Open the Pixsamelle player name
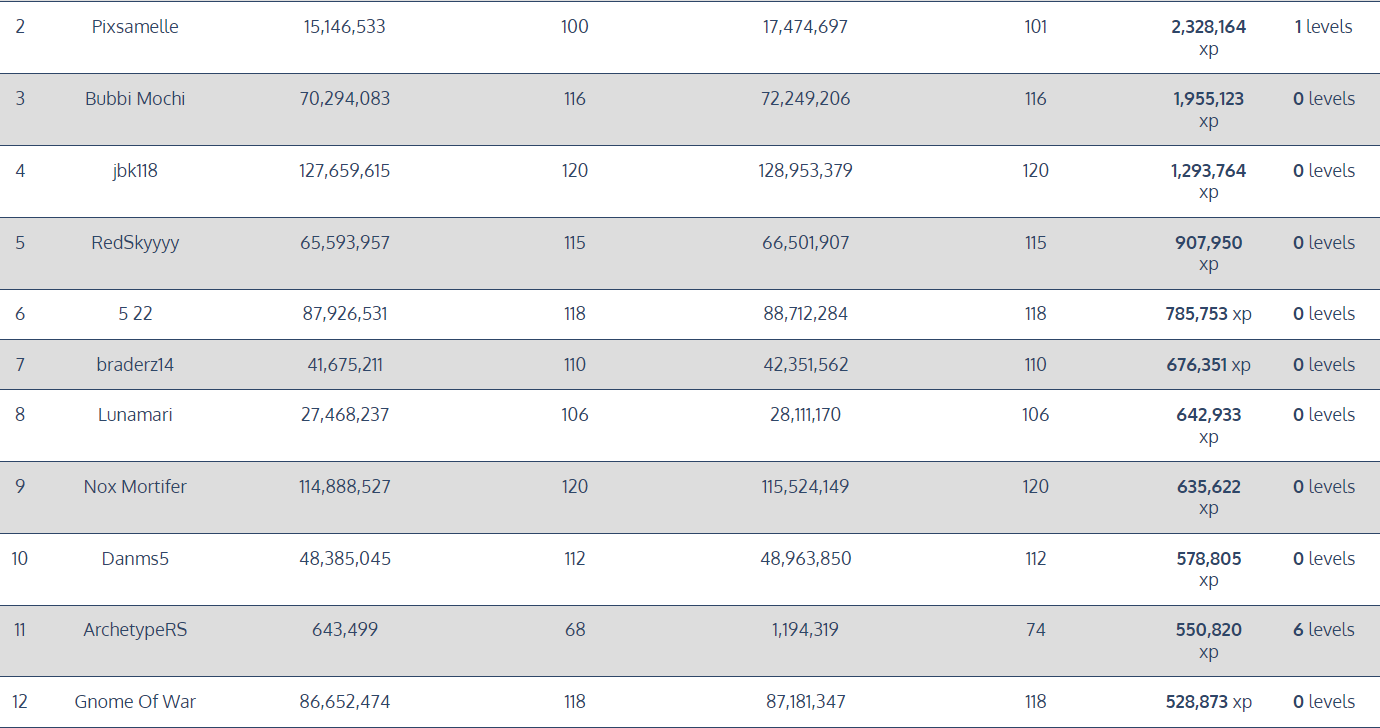 tap(135, 27)
